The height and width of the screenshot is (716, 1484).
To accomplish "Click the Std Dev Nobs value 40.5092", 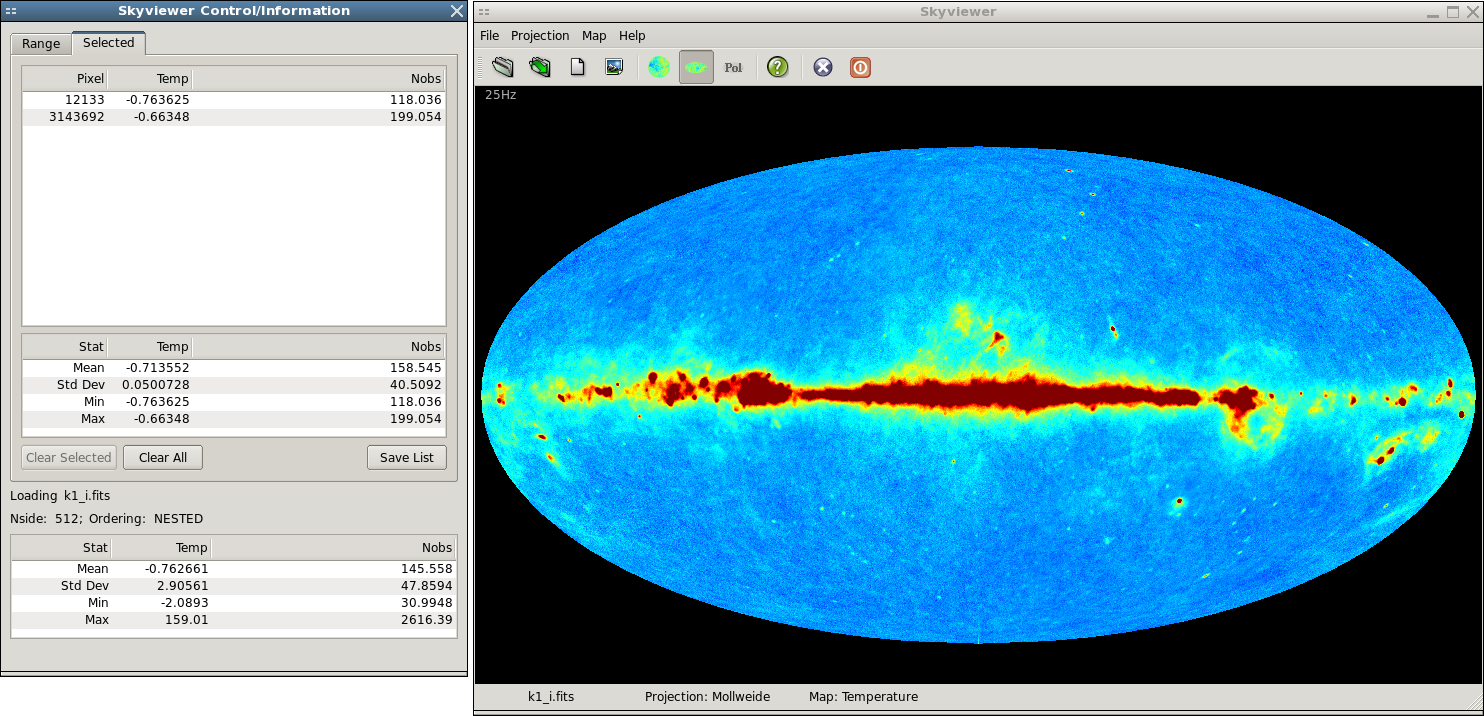I will pos(416,385).
